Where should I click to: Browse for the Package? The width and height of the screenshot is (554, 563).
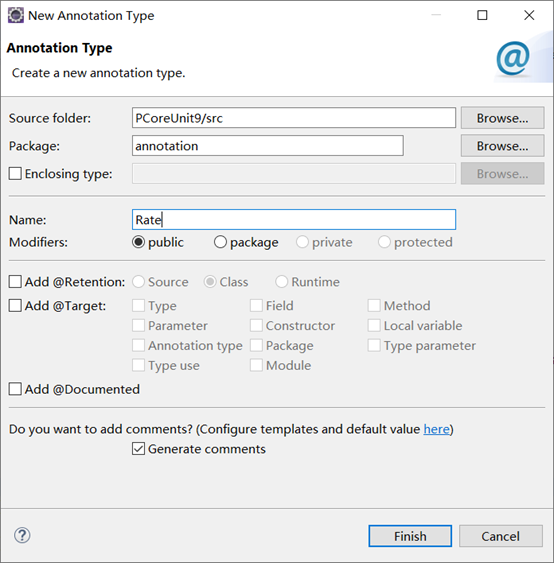pos(502,146)
